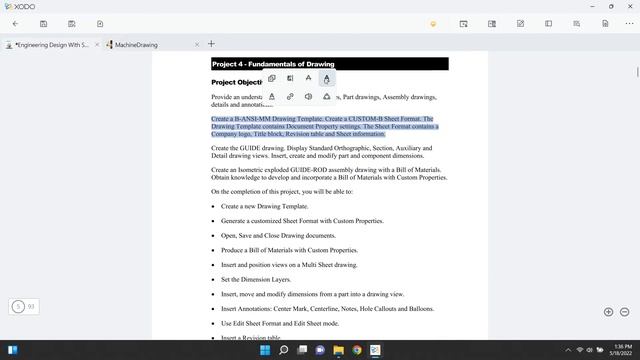Click the strikeout text icon in the popup
Screen dimensions: 640x360
pyautogui.click(x=309, y=78)
